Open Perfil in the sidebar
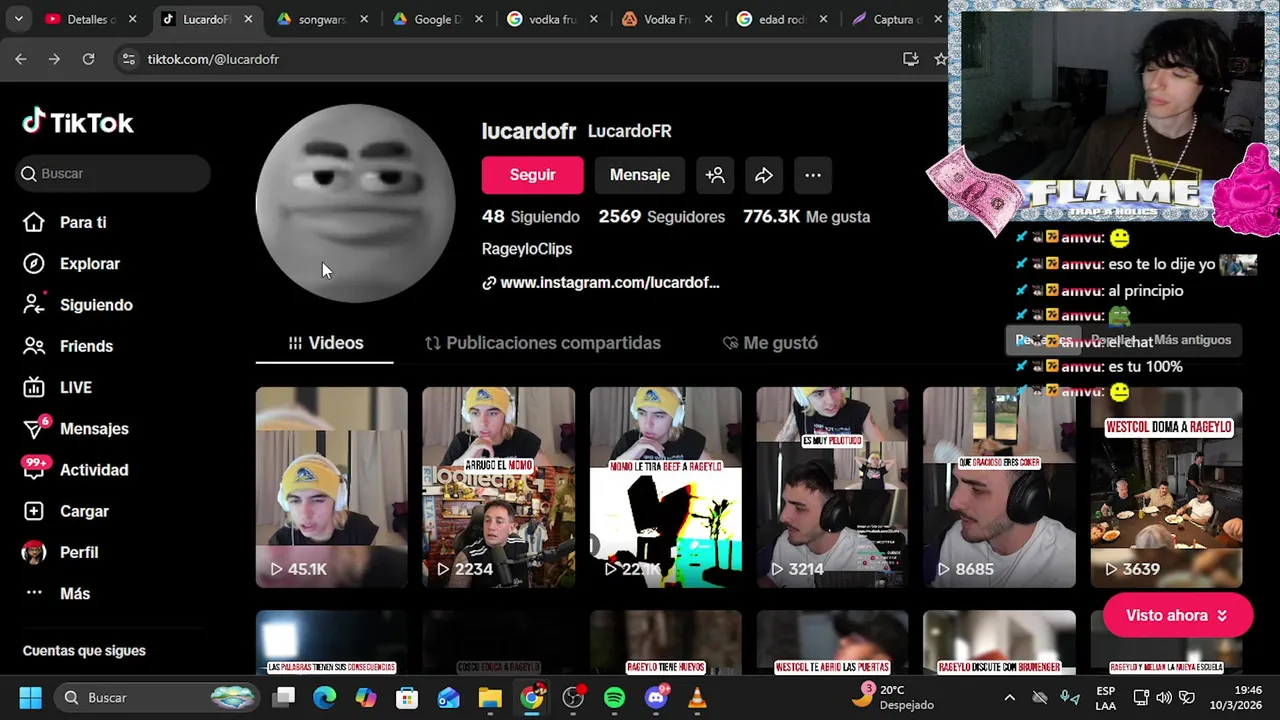 point(61,552)
